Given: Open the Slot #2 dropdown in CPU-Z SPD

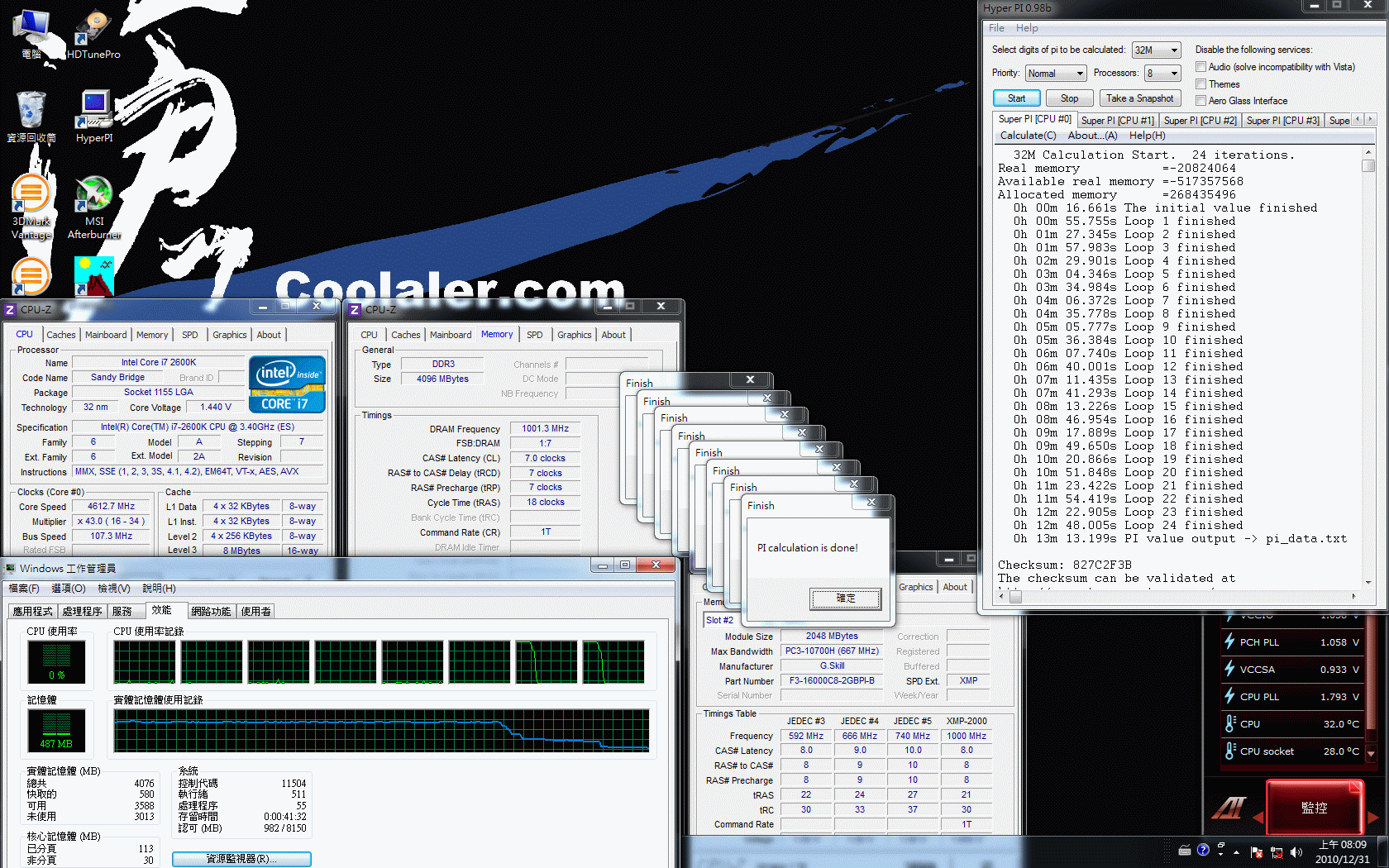Looking at the screenshot, I should tap(723, 620).
